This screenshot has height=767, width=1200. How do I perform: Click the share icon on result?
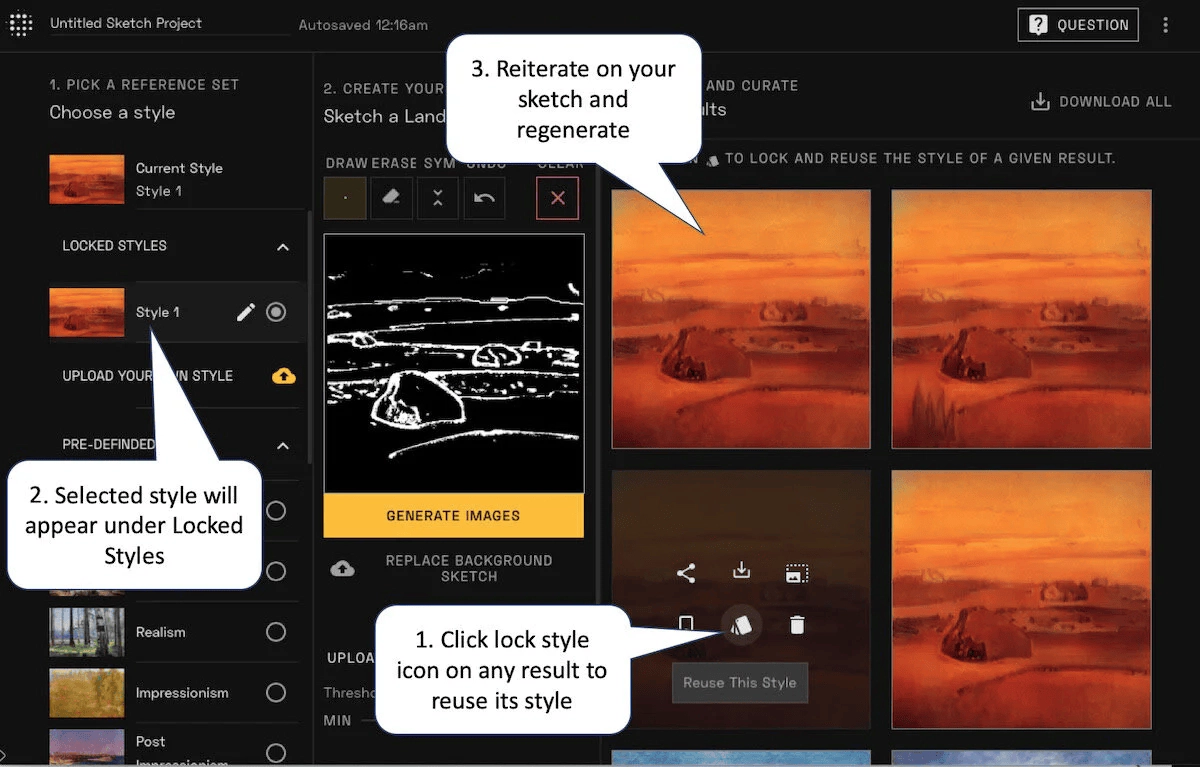(686, 573)
